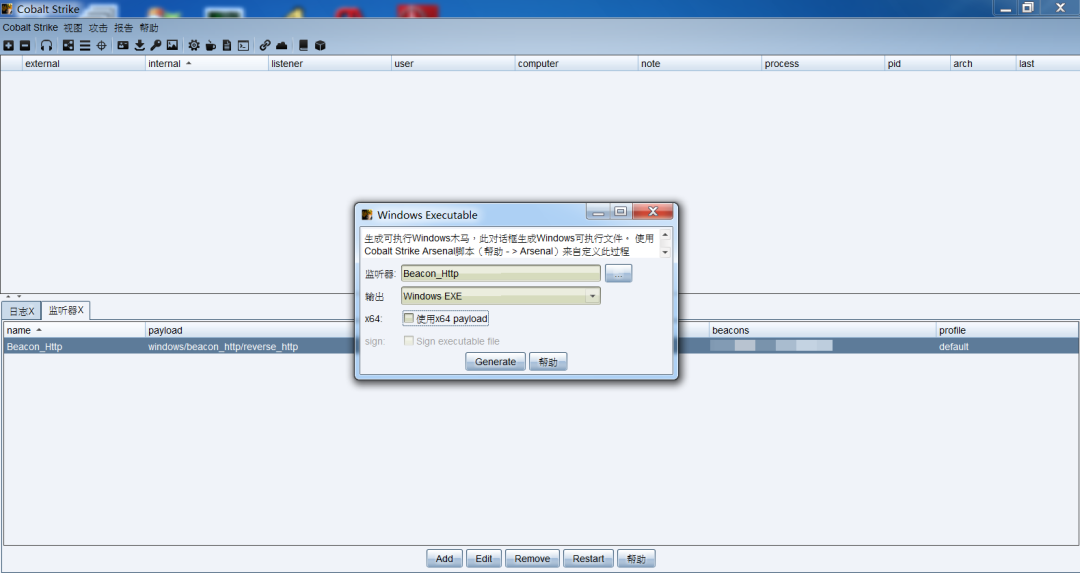Image resolution: width=1080 pixels, height=573 pixels.
Task: Open the 报告 menu
Action: click(x=123, y=28)
